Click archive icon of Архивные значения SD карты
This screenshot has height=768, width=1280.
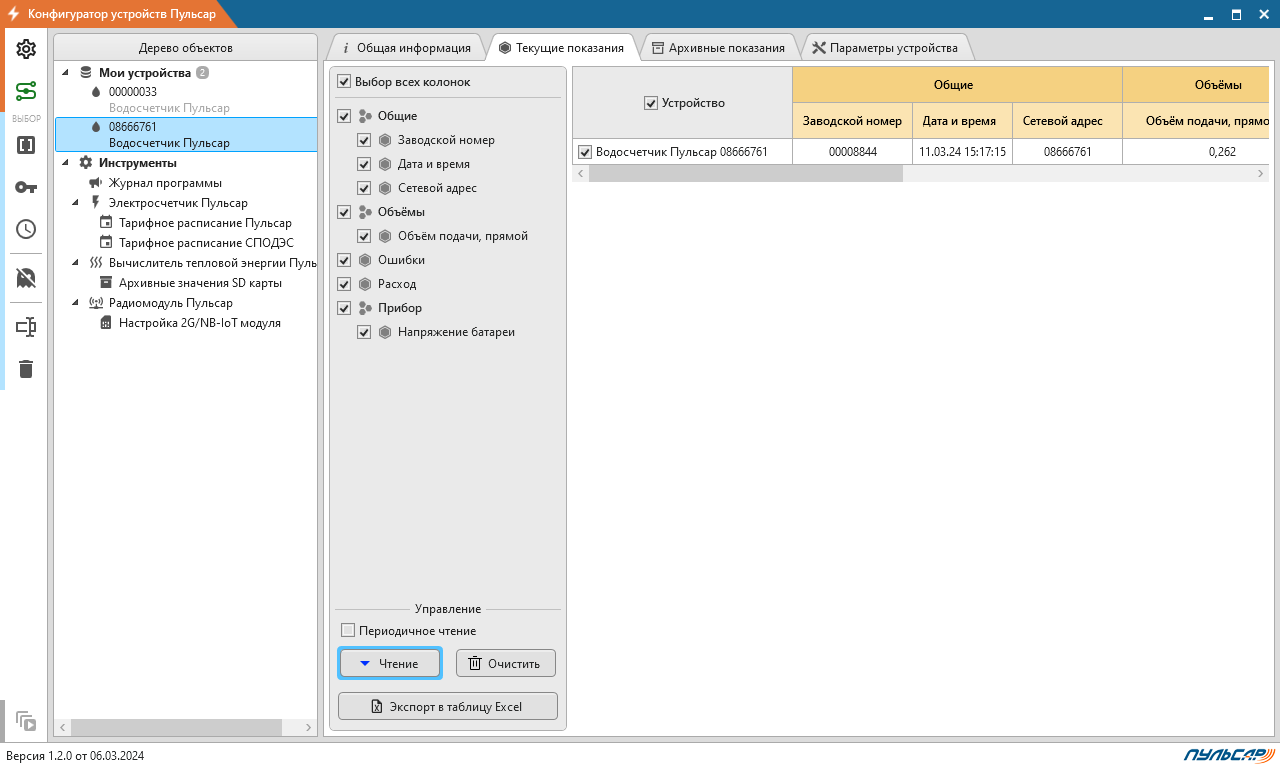click(x=106, y=283)
